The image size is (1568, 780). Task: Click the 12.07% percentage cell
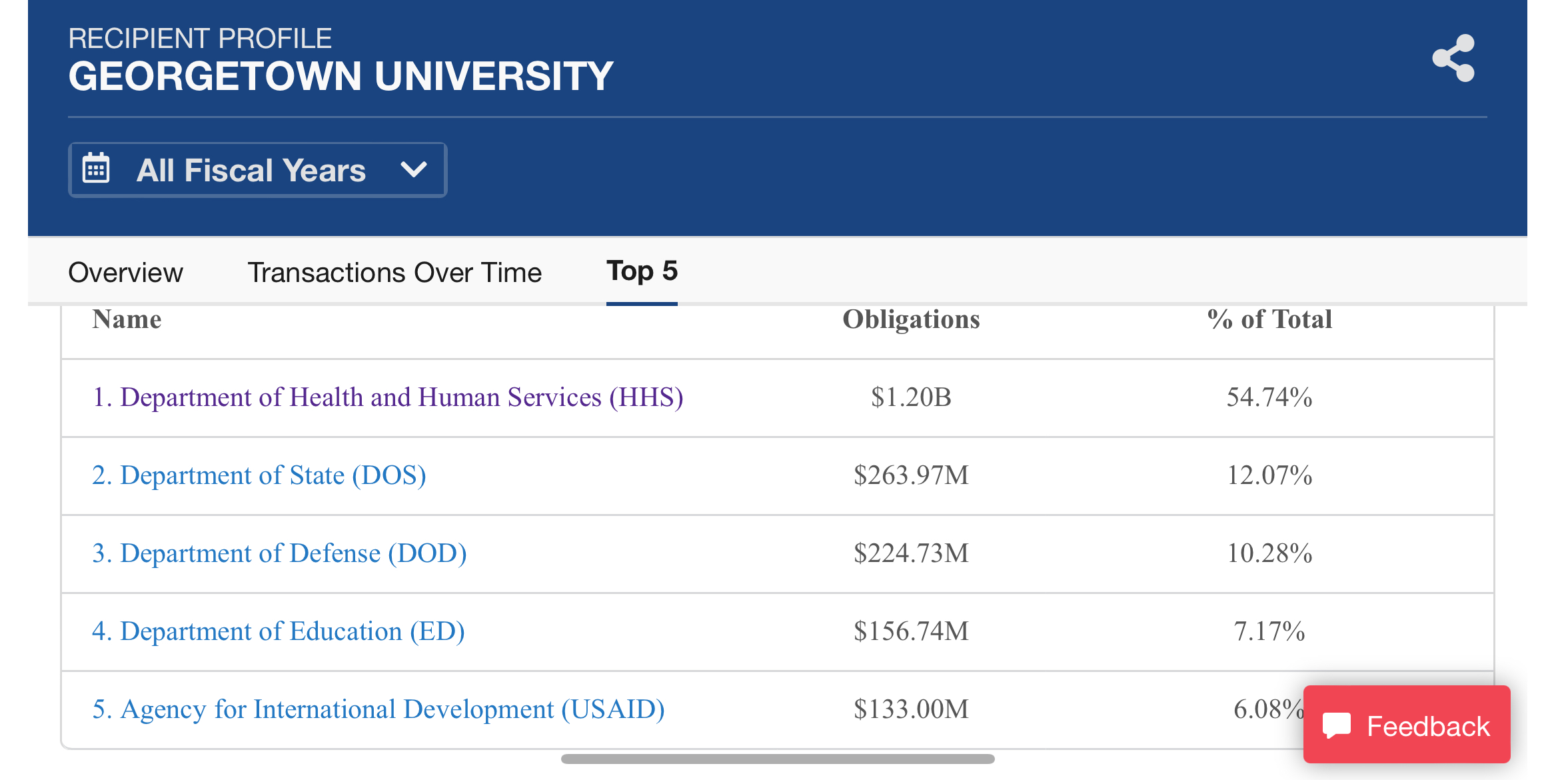[1269, 475]
